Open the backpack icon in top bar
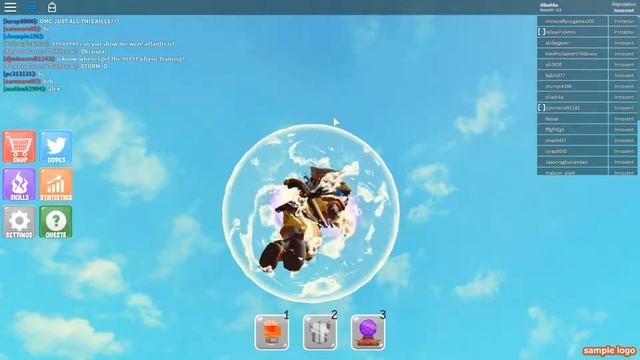 52,7
